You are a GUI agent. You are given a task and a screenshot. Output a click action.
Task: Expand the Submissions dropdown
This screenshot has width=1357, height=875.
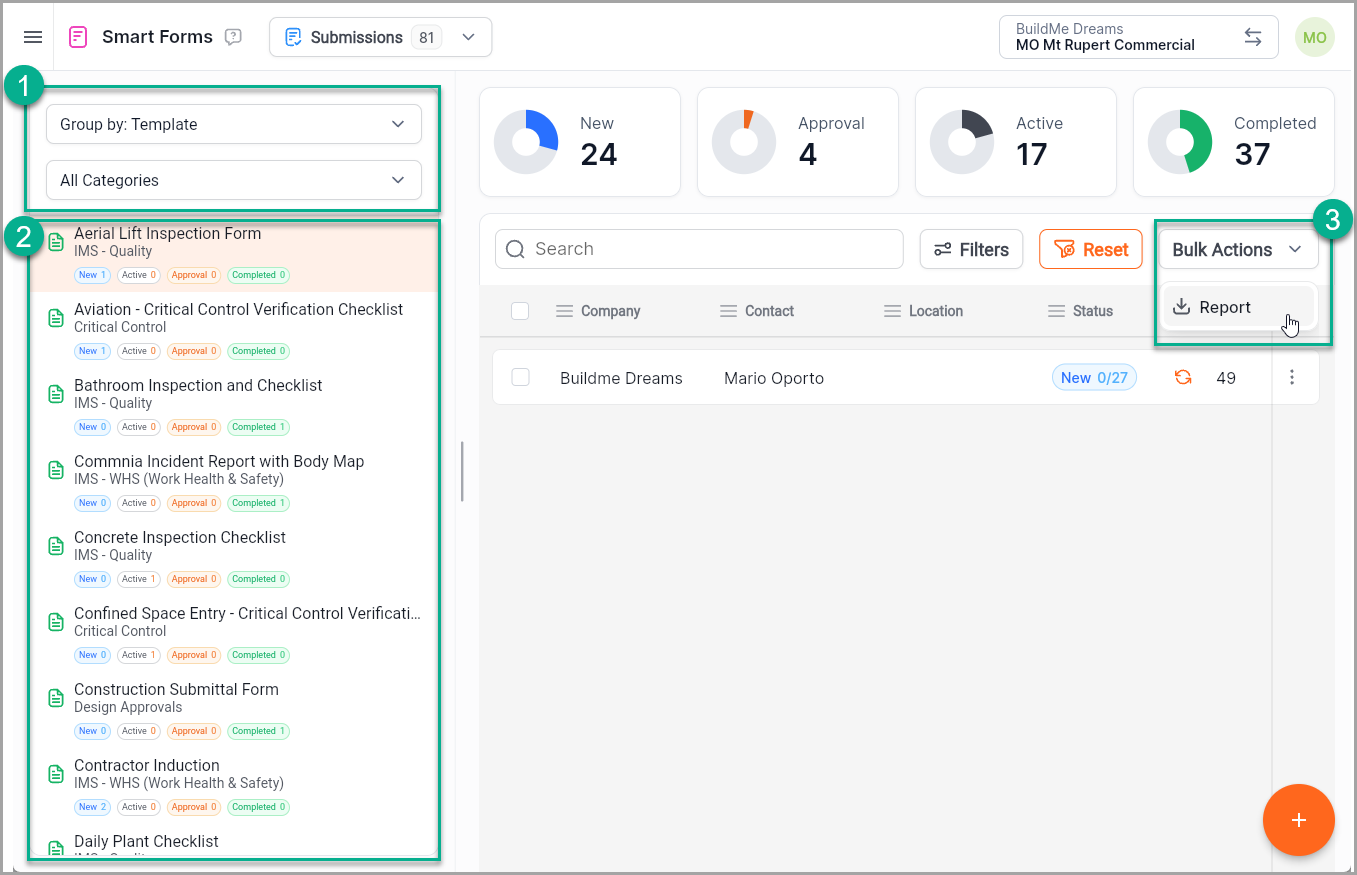pyautogui.click(x=380, y=37)
